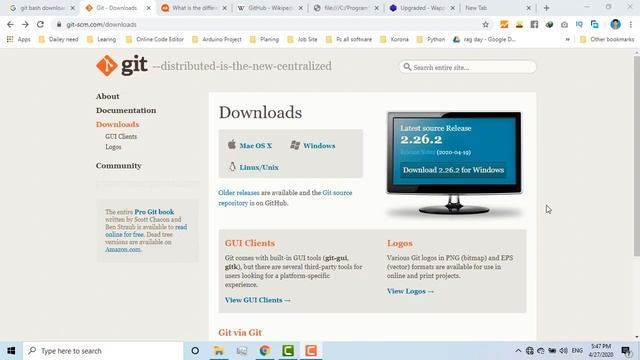This screenshot has width=640, height=360.
Task: Open the Arduino Project bookmarks folder
Action: (217, 39)
